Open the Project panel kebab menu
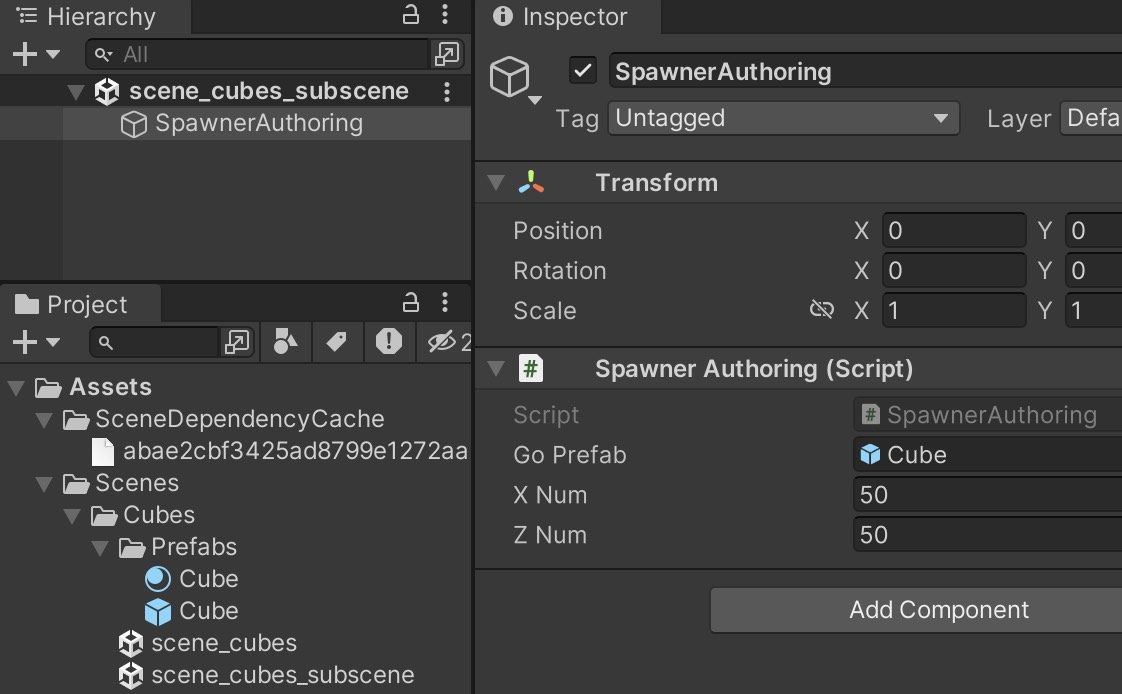 445,303
